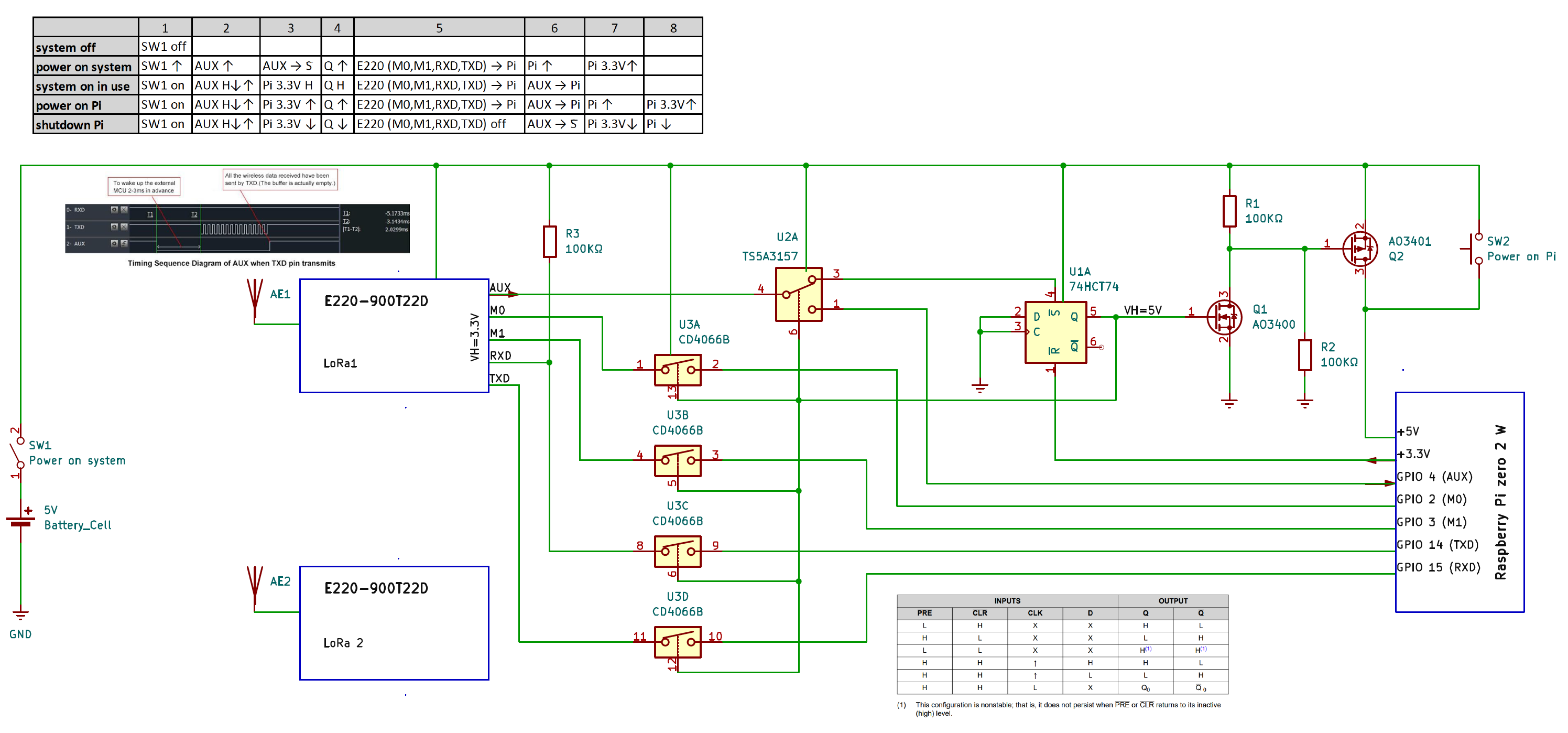This screenshot has width=1568, height=733.
Task: Click the Q2 AO3401 MOSFET symbol
Action: [x=1360, y=249]
